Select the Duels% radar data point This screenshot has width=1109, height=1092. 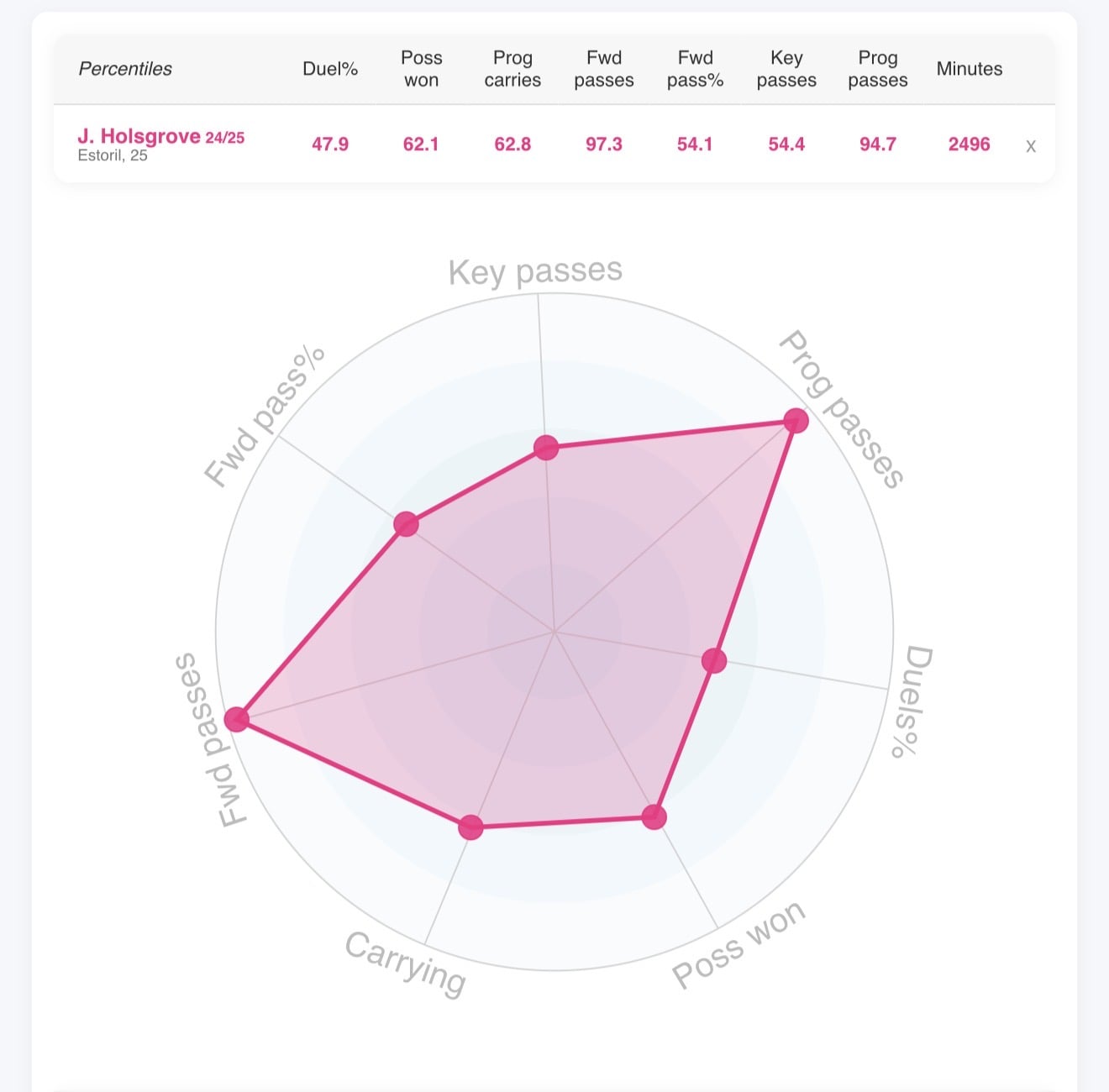(713, 660)
